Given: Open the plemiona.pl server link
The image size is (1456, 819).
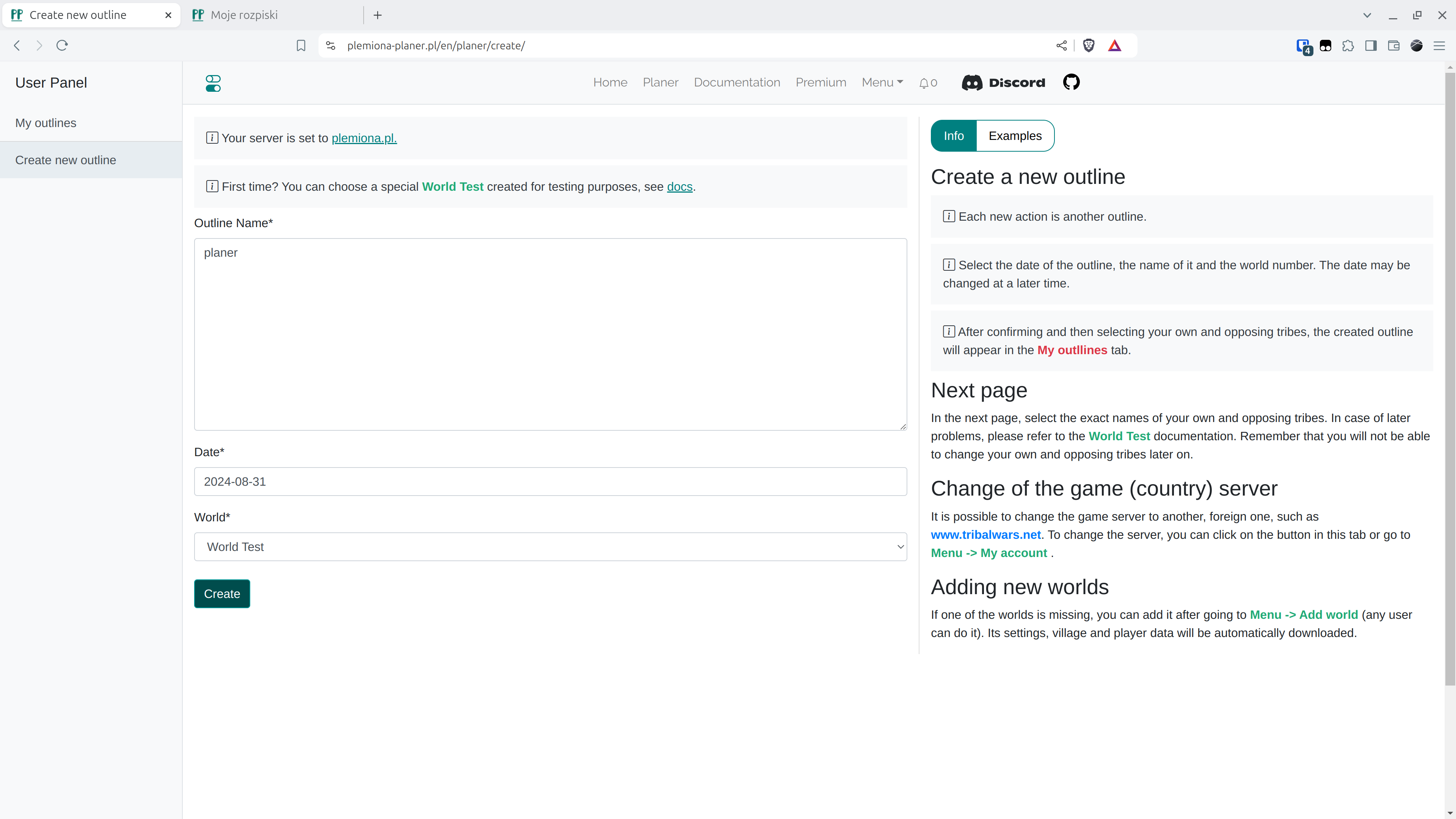Looking at the screenshot, I should pyautogui.click(x=364, y=138).
